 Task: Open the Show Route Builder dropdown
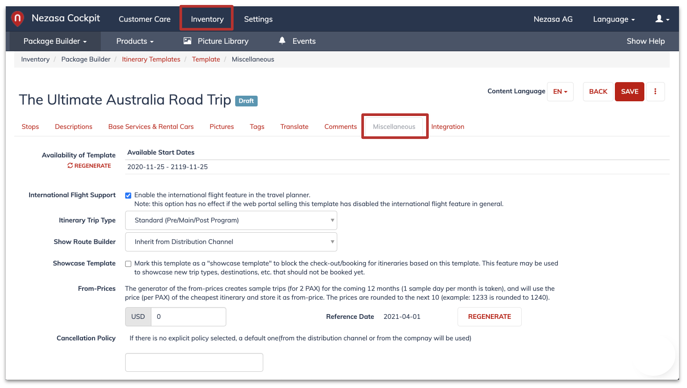pyautogui.click(x=231, y=242)
